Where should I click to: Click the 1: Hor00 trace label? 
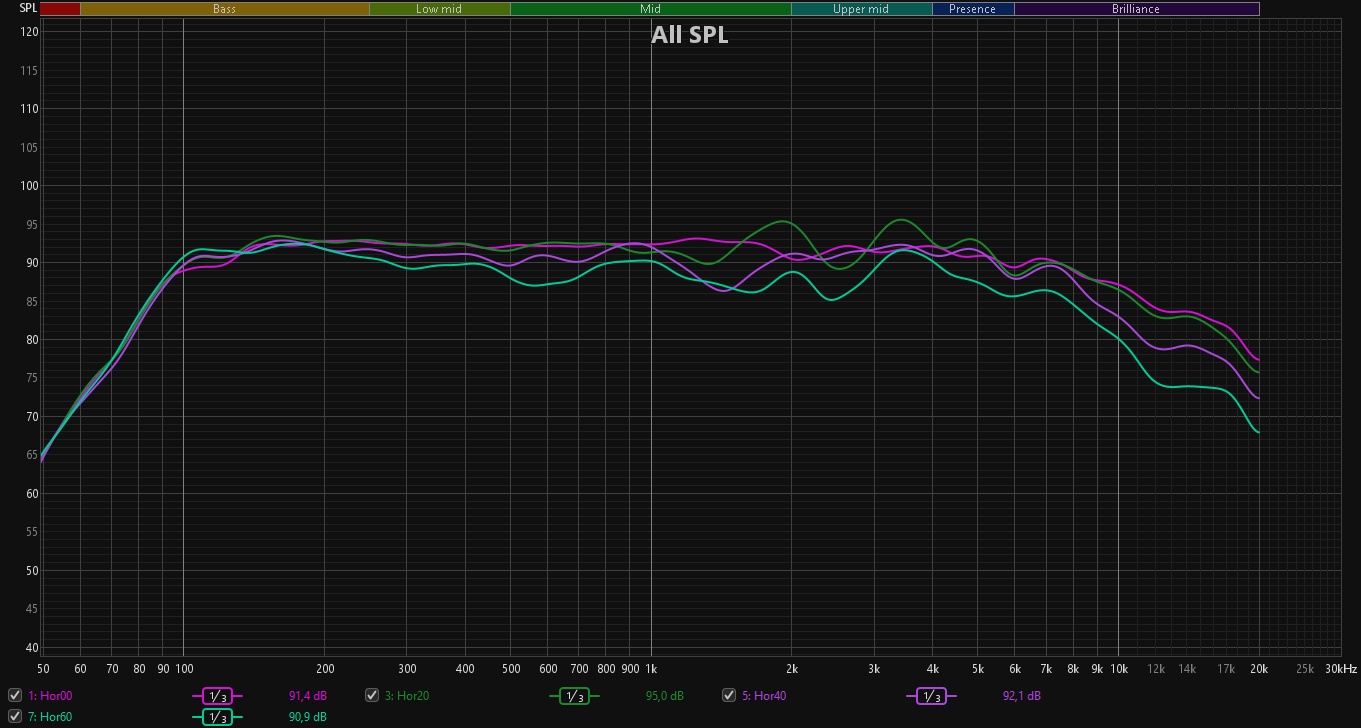click(50, 696)
